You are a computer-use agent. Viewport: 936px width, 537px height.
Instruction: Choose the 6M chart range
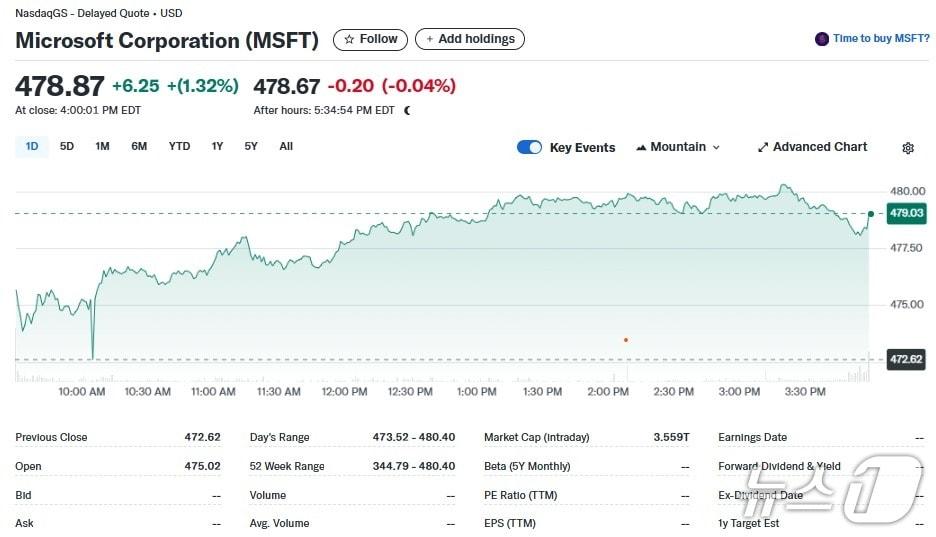point(139,146)
